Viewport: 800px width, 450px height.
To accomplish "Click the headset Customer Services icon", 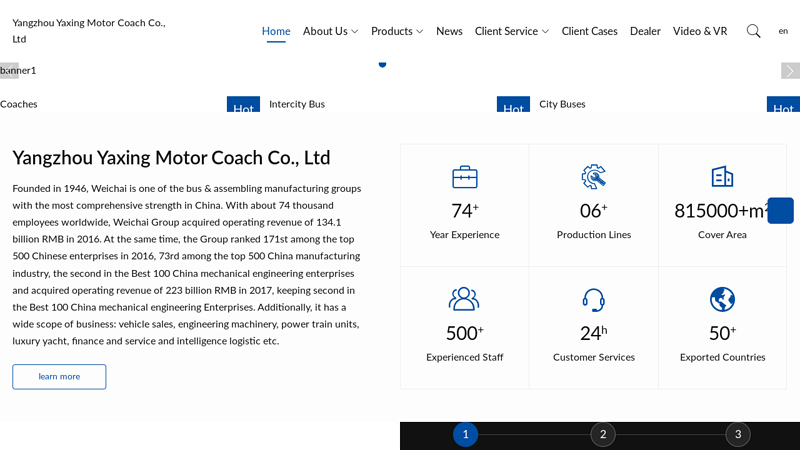I will click(x=593, y=299).
